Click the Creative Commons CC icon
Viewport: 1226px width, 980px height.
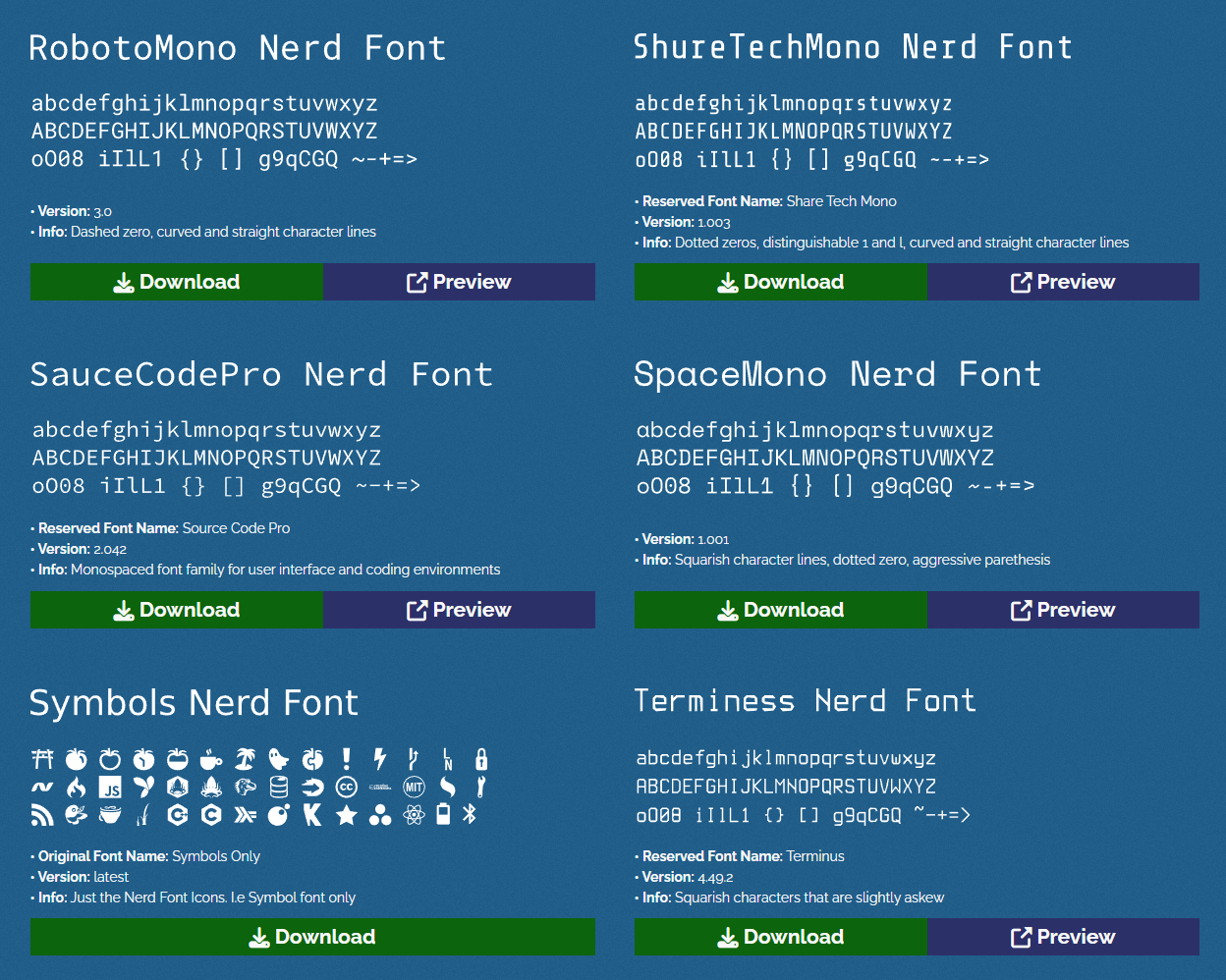tap(346, 788)
